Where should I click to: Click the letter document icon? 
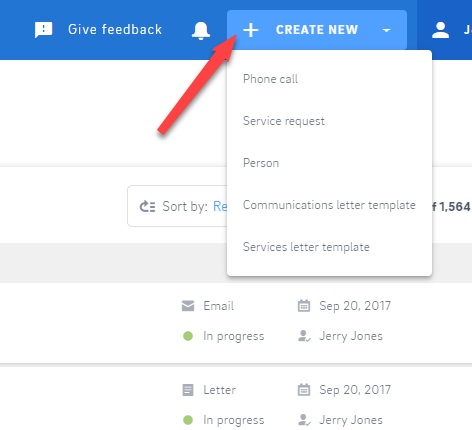coord(188,390)
